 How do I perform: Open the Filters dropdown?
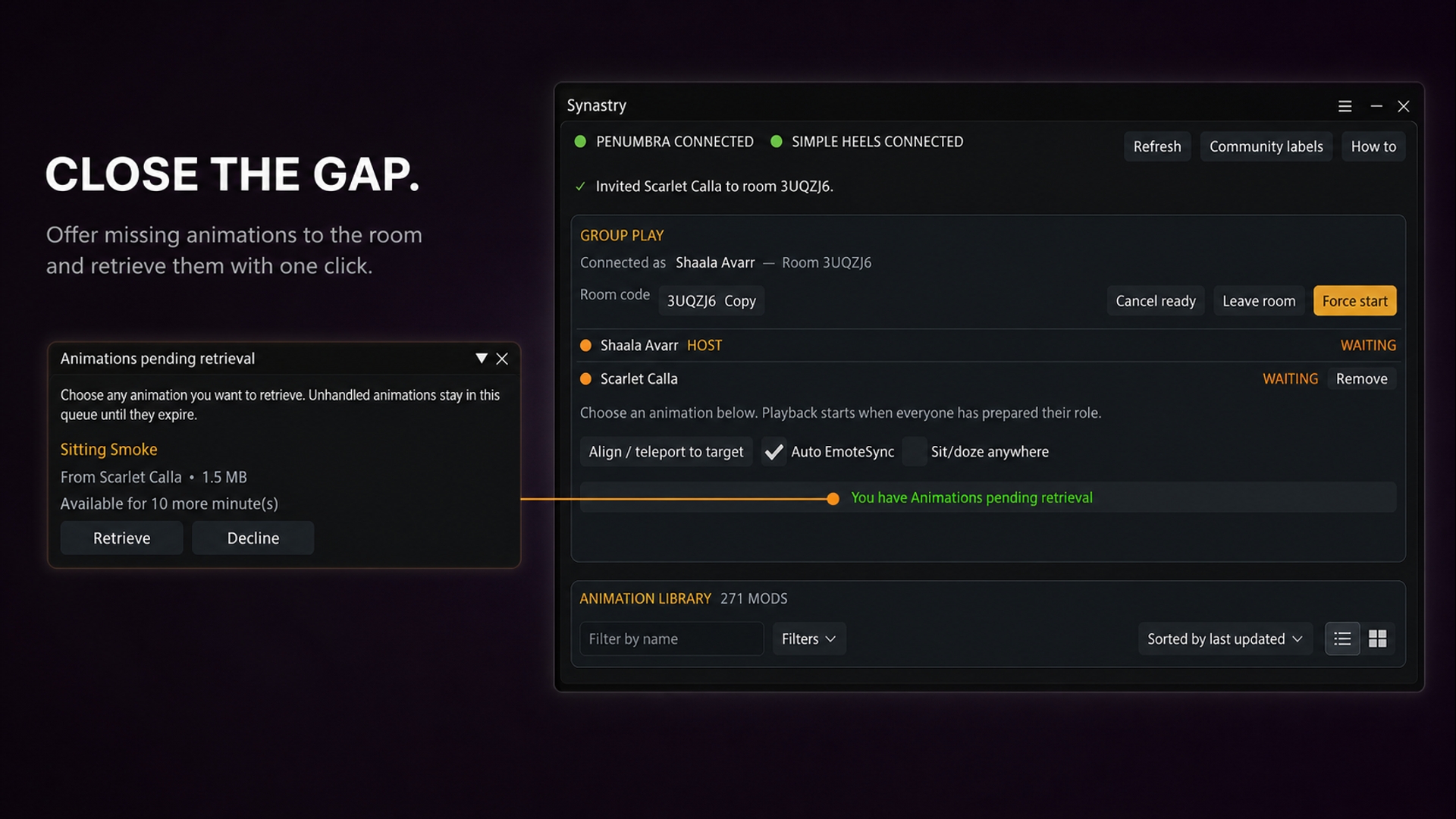[809, 639]
